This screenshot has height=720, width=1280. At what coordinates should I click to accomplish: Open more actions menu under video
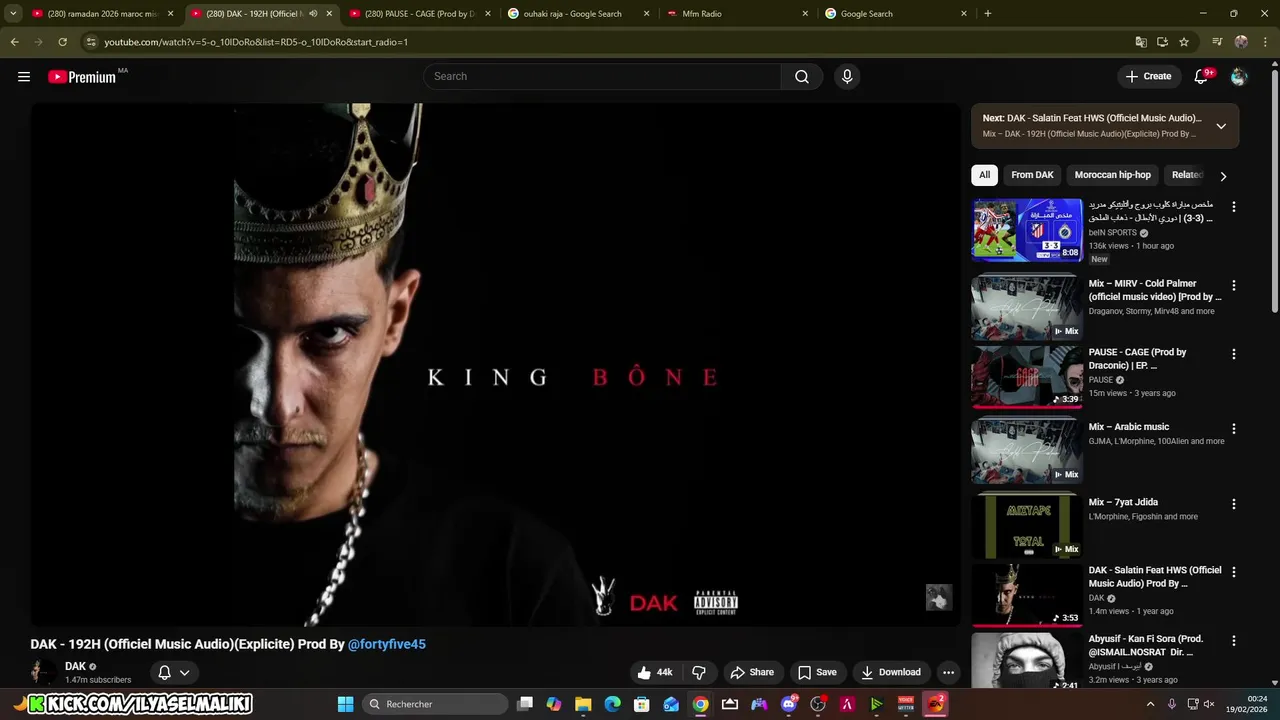click(x=948, y=673)
